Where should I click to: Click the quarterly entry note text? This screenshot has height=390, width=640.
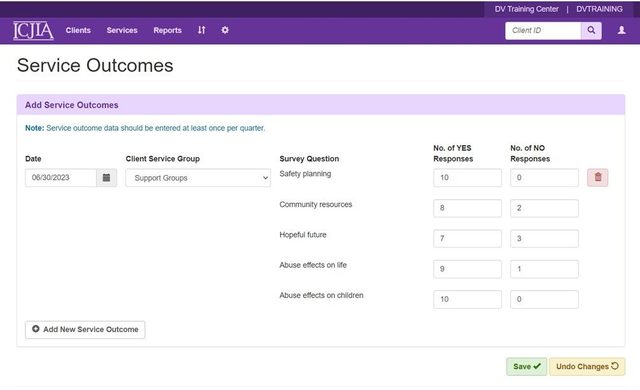145,128
